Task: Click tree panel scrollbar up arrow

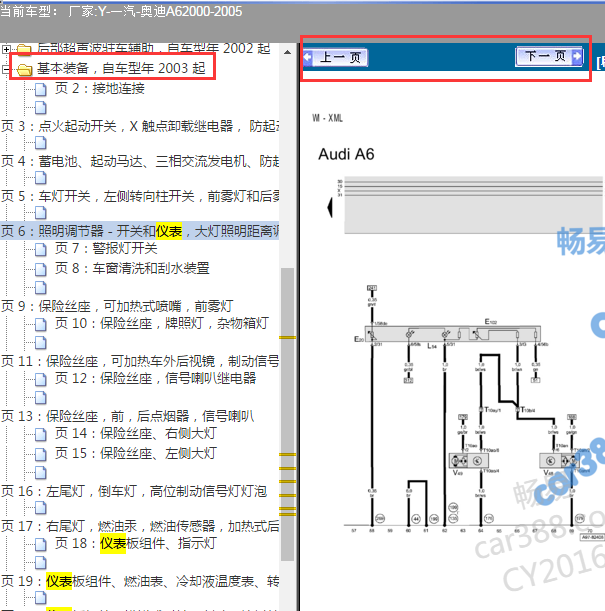Action: point(288,52)
